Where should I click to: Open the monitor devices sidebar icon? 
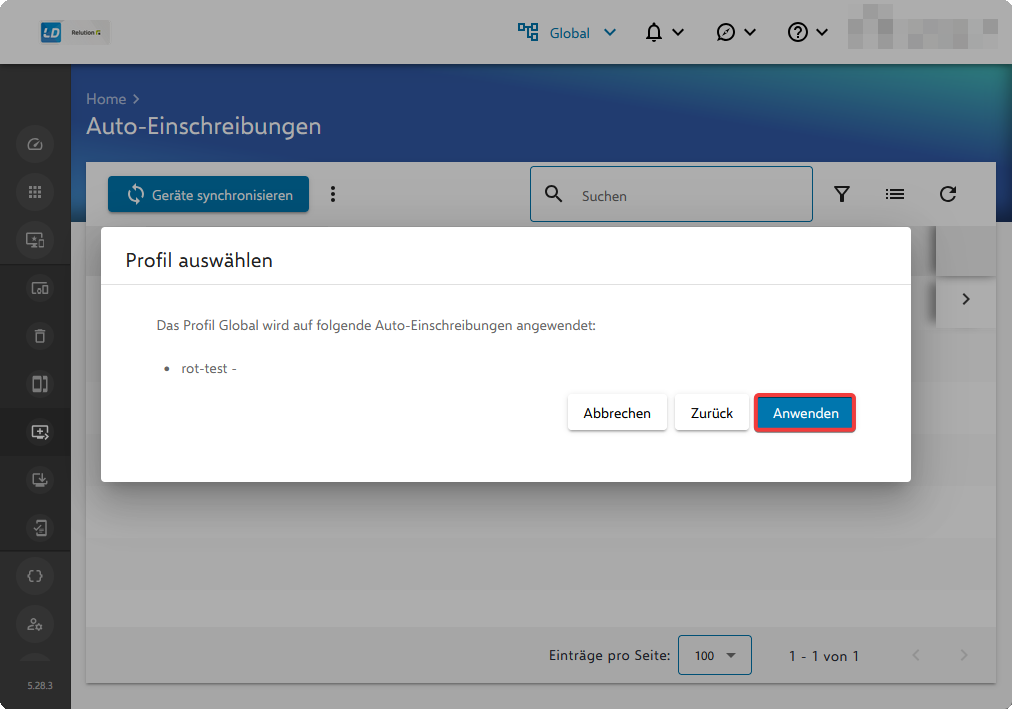click(x=35, y=240)
